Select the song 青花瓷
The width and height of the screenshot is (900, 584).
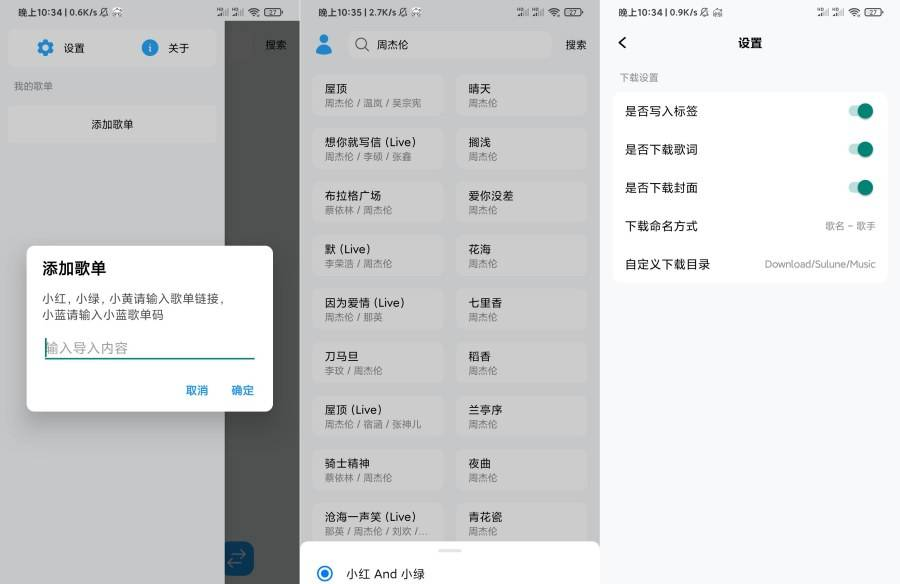(x=521, y=522)
